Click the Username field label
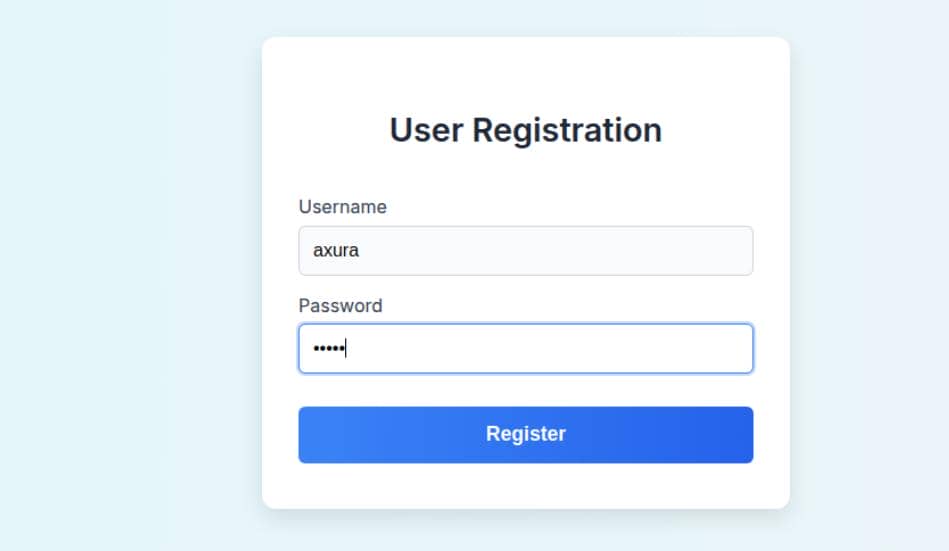The image size is (949, 551). (x=342, y=207)
